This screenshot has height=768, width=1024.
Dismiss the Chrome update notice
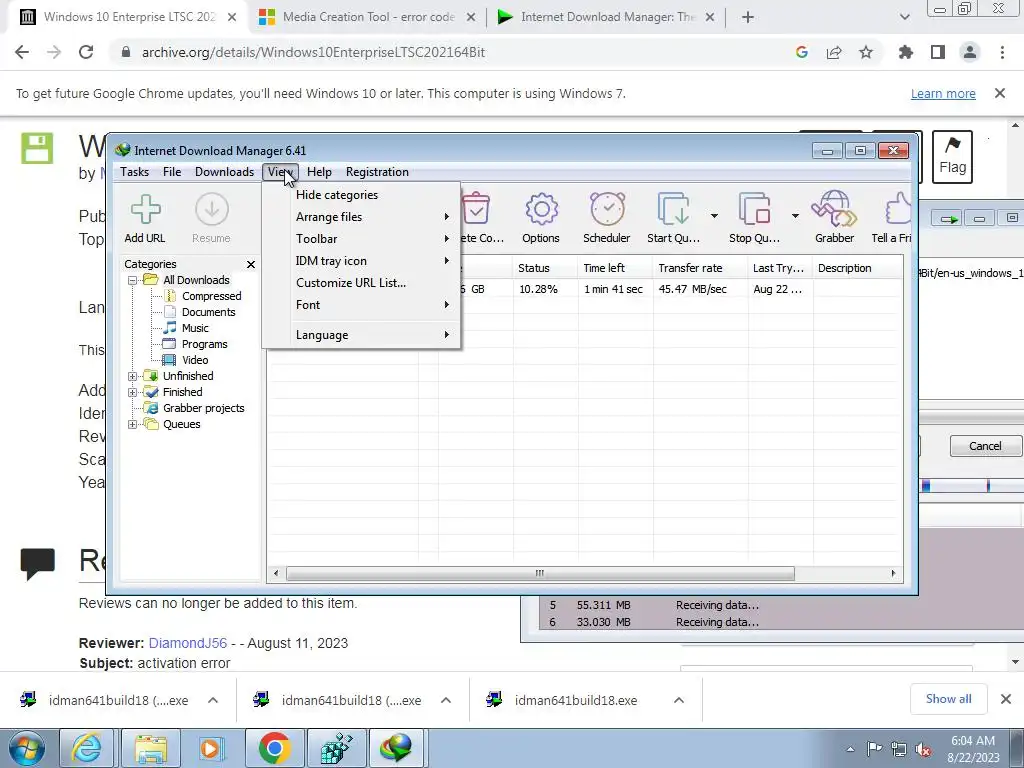click(x=1000, y=93)
